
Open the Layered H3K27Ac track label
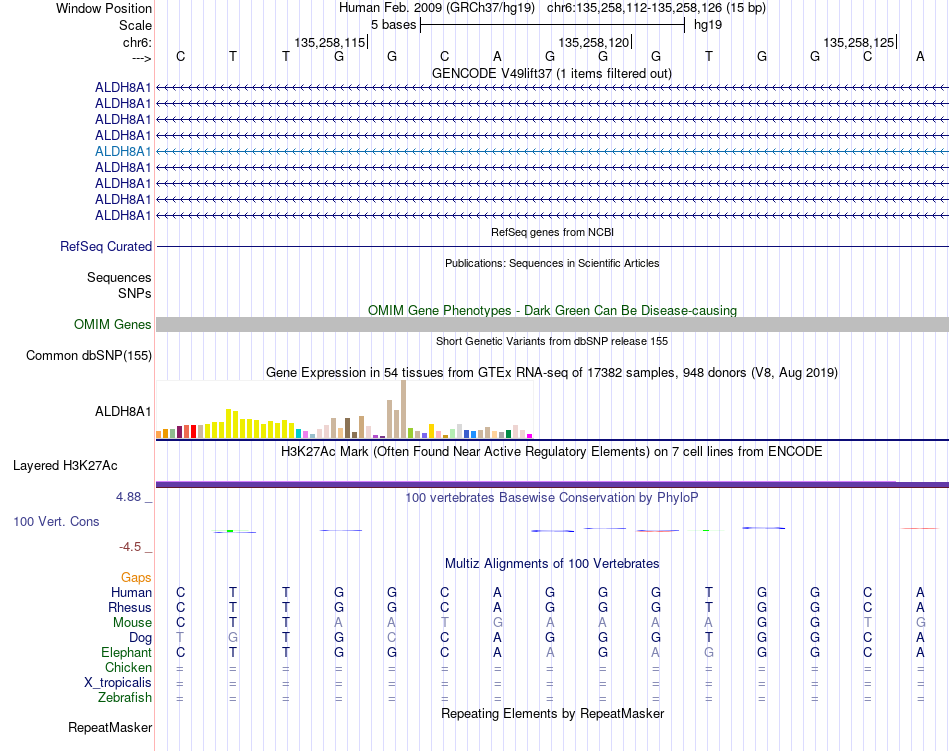pos(65,466)
